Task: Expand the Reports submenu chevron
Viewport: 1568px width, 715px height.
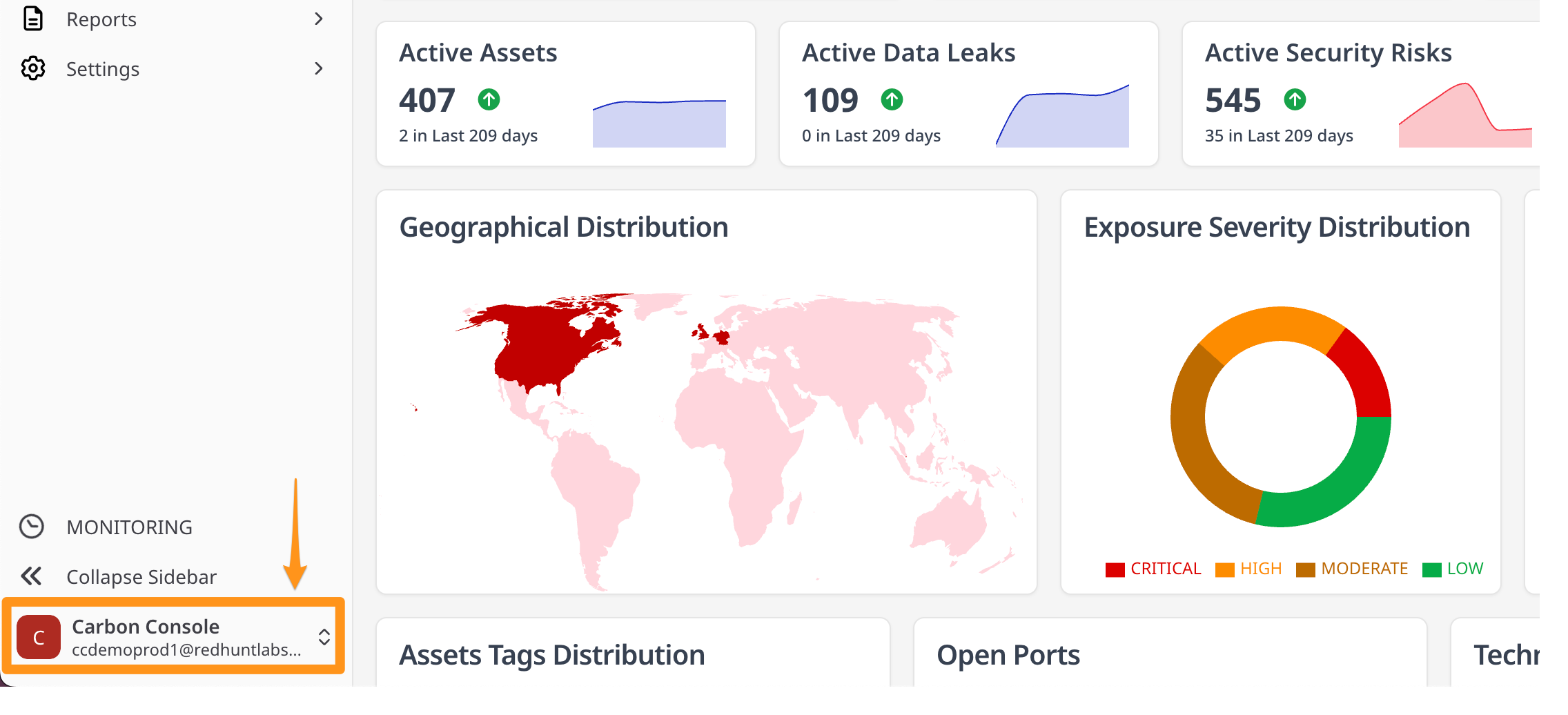Action: pyautogui.click(x=319, y=19)
